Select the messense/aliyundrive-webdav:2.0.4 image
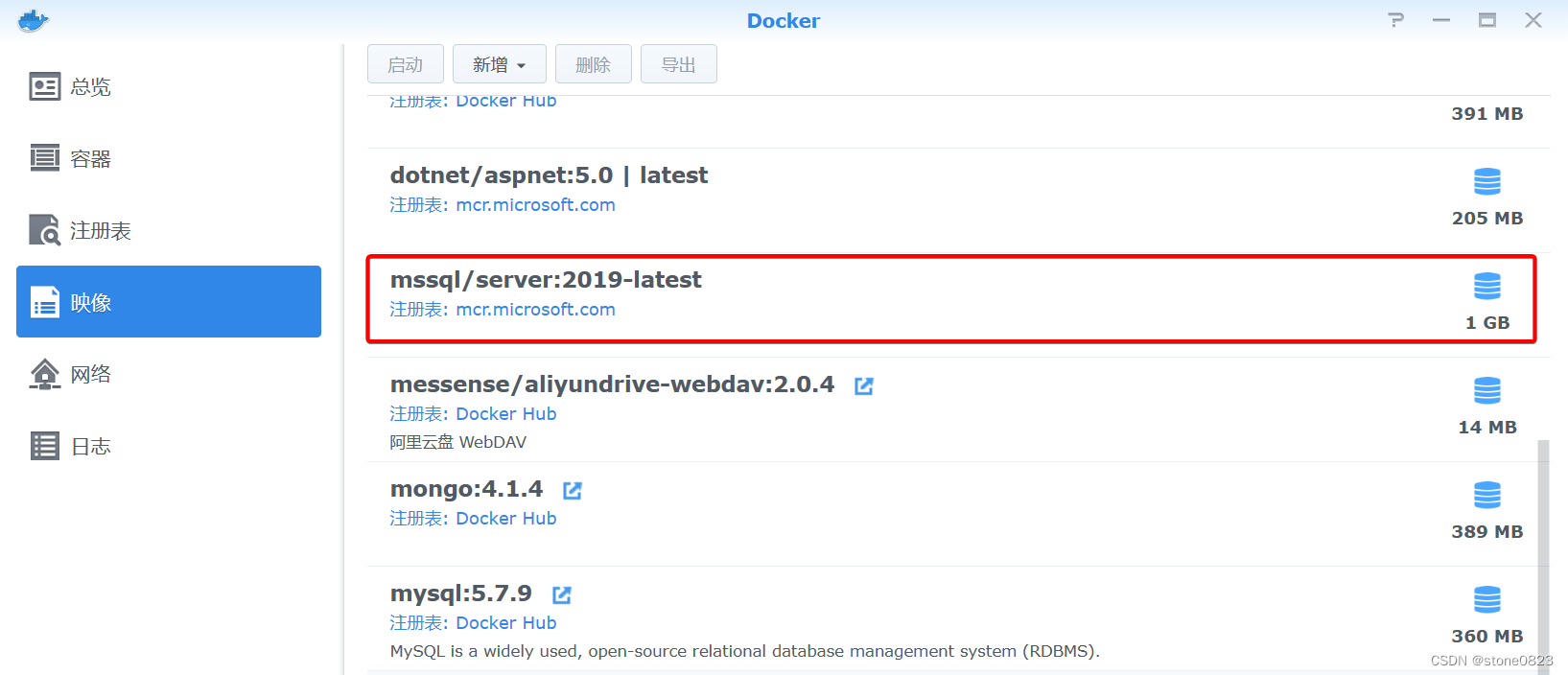Image resolution: width=1568 pixels, height=675 pixels. (x=612, y=384)
